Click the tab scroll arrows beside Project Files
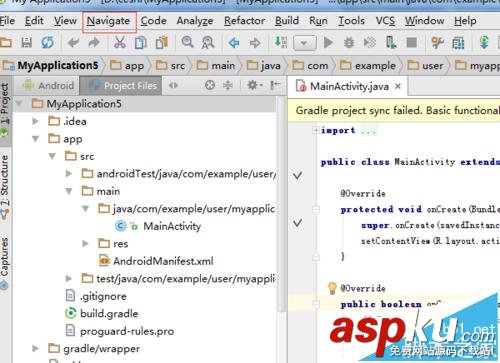 tap(173, 86)
